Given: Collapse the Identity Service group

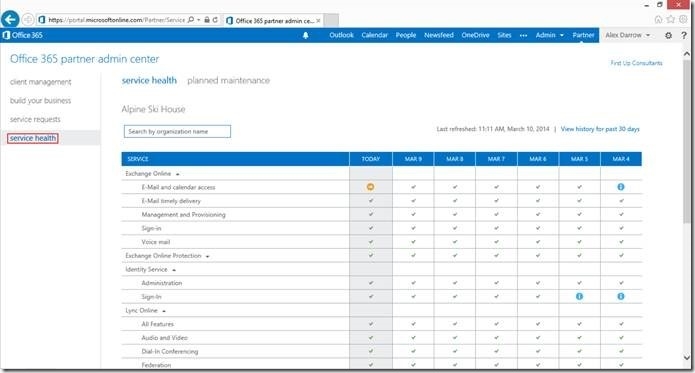Looking at the screenshot, I should [174, 270].
